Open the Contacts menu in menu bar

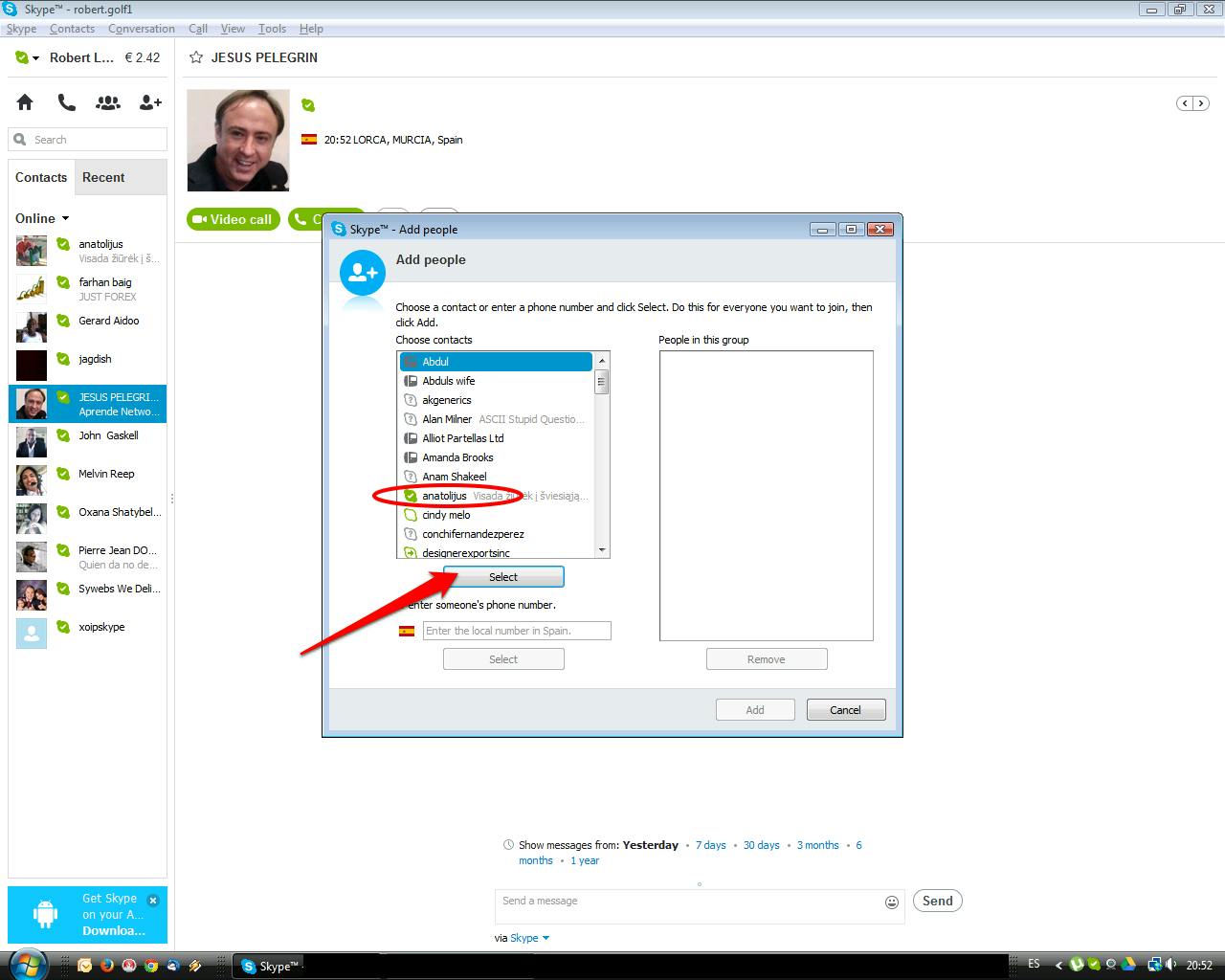72,29
